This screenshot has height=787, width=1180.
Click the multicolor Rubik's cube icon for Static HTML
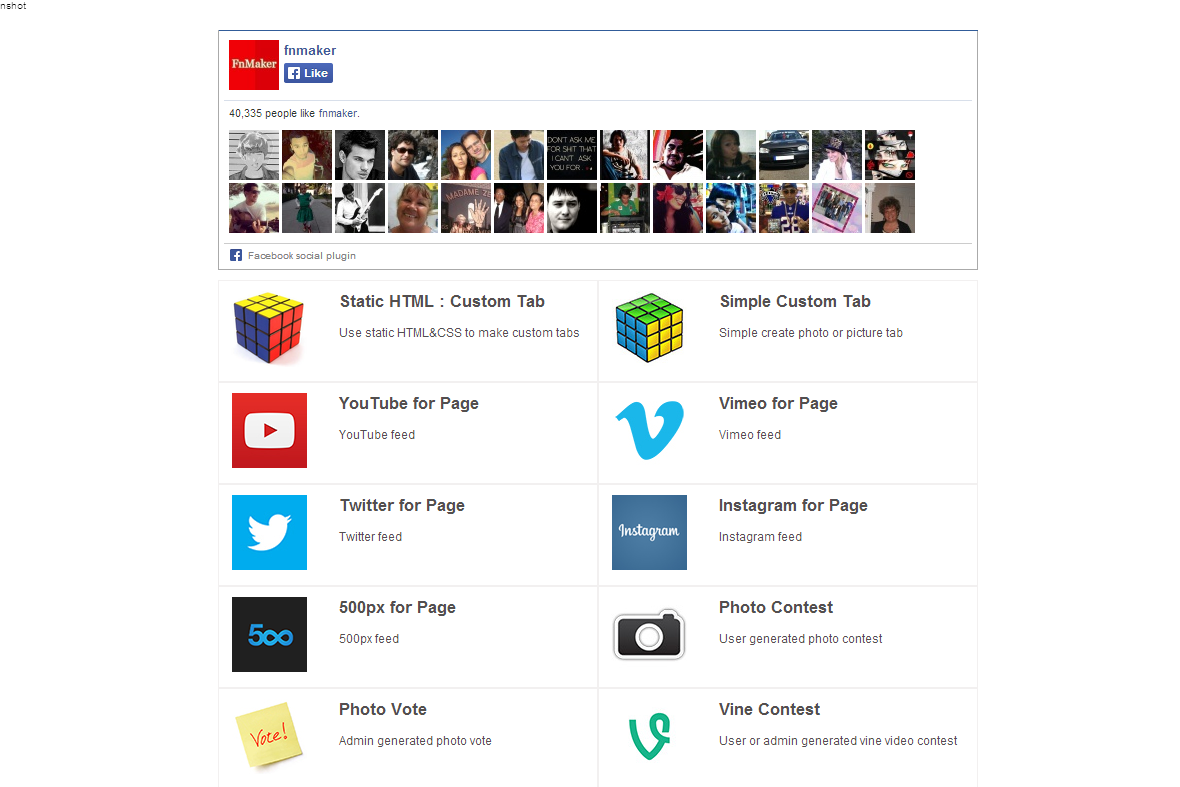pos(269,328)
